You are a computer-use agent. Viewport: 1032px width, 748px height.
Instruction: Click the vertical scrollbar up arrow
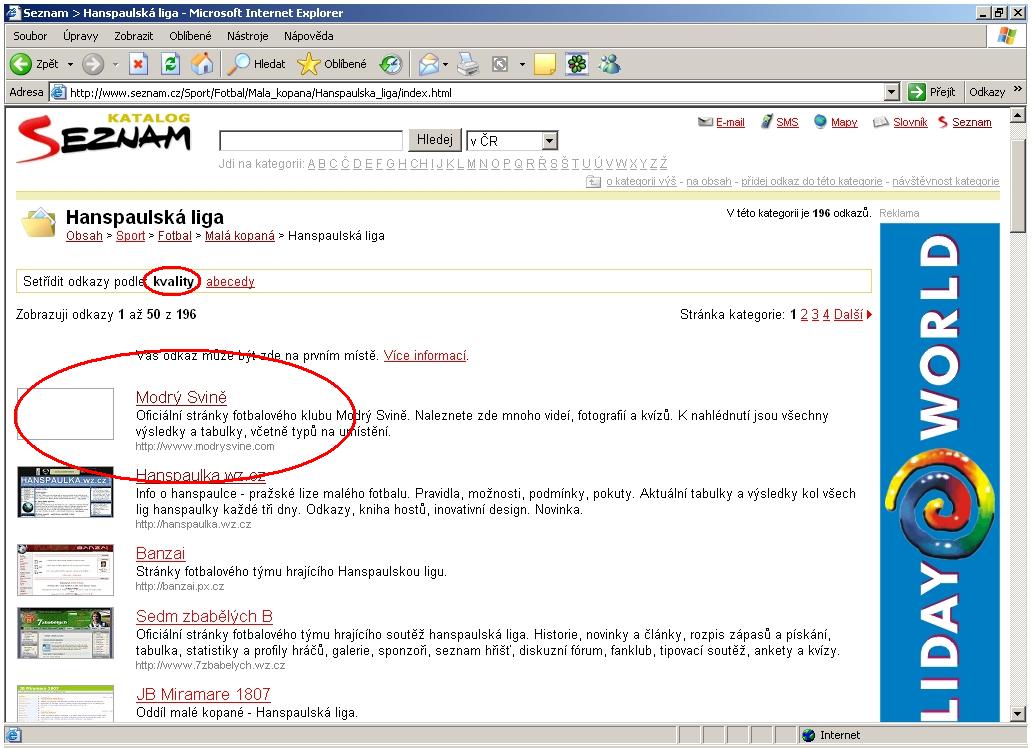[1018, 115]
